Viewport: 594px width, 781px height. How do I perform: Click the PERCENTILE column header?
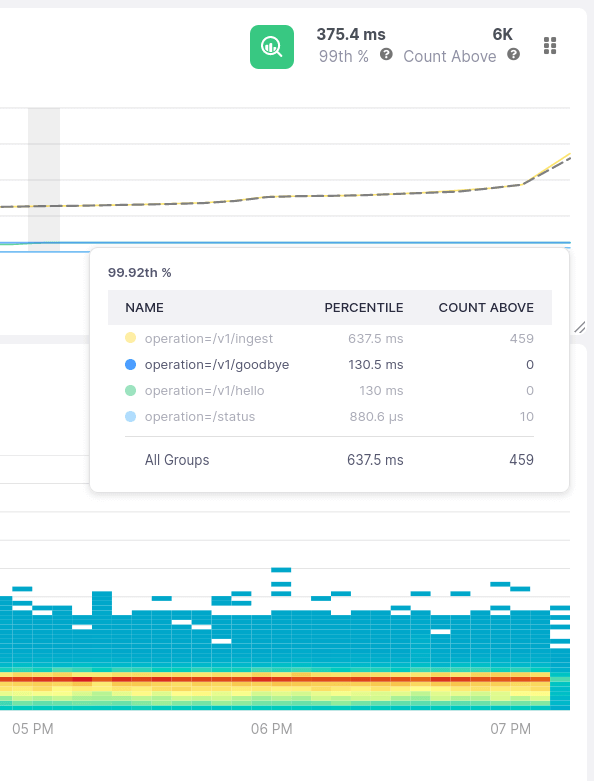click(364, 307)
